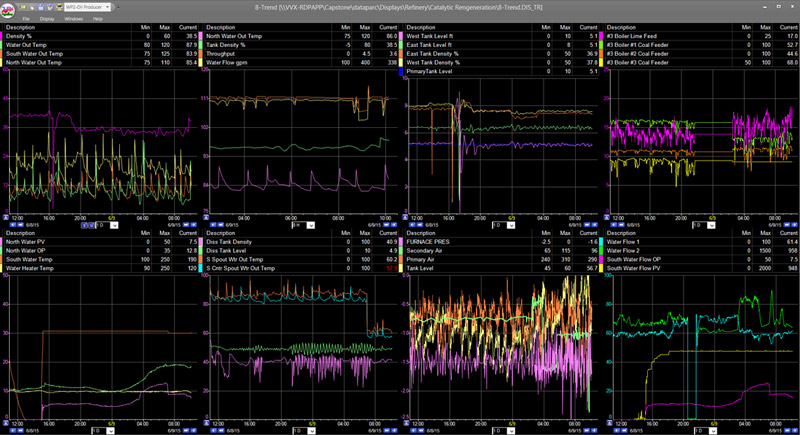
Task: Click the trend icon below the West Tank Level chart axis
Action: 405,217
